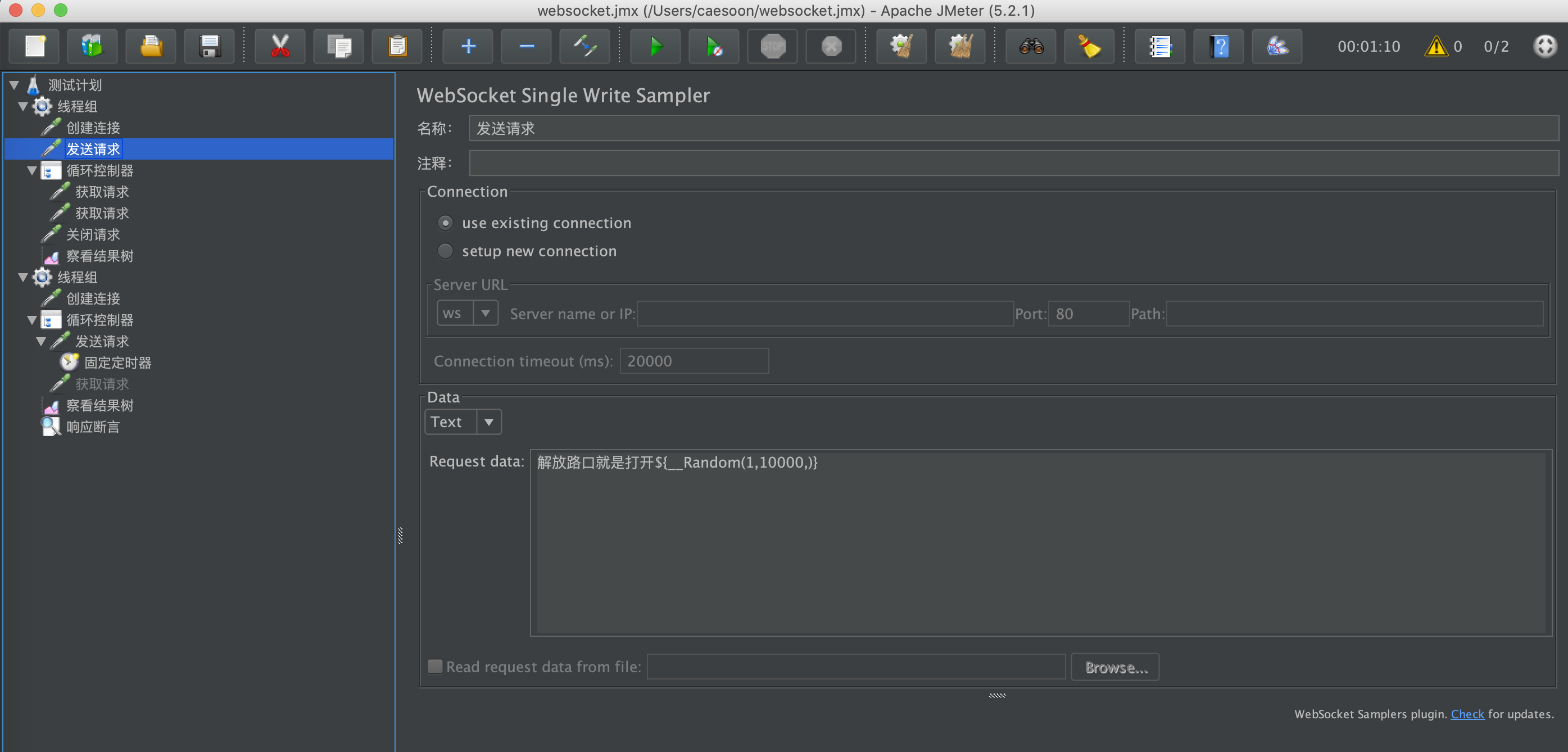Click the Function Helper list icon
The image size is (1568, 752).
(x=1160, y=46)
